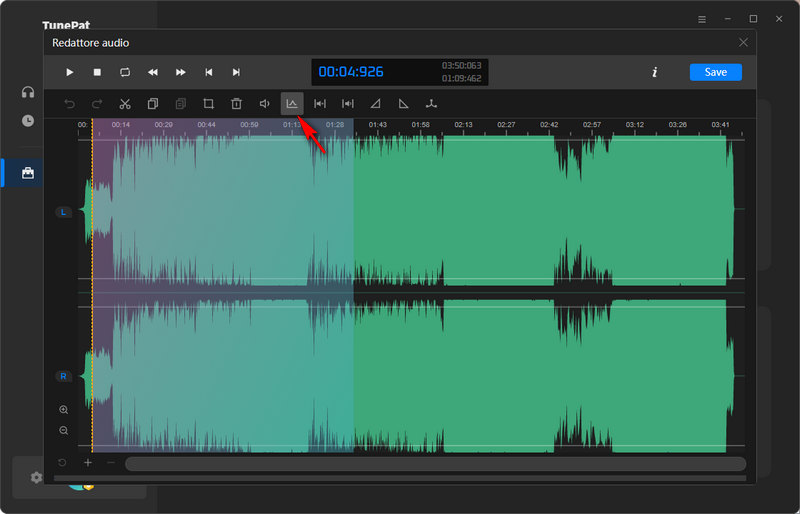
Task: Stop audio playback
Action: [x=97, y=72]
